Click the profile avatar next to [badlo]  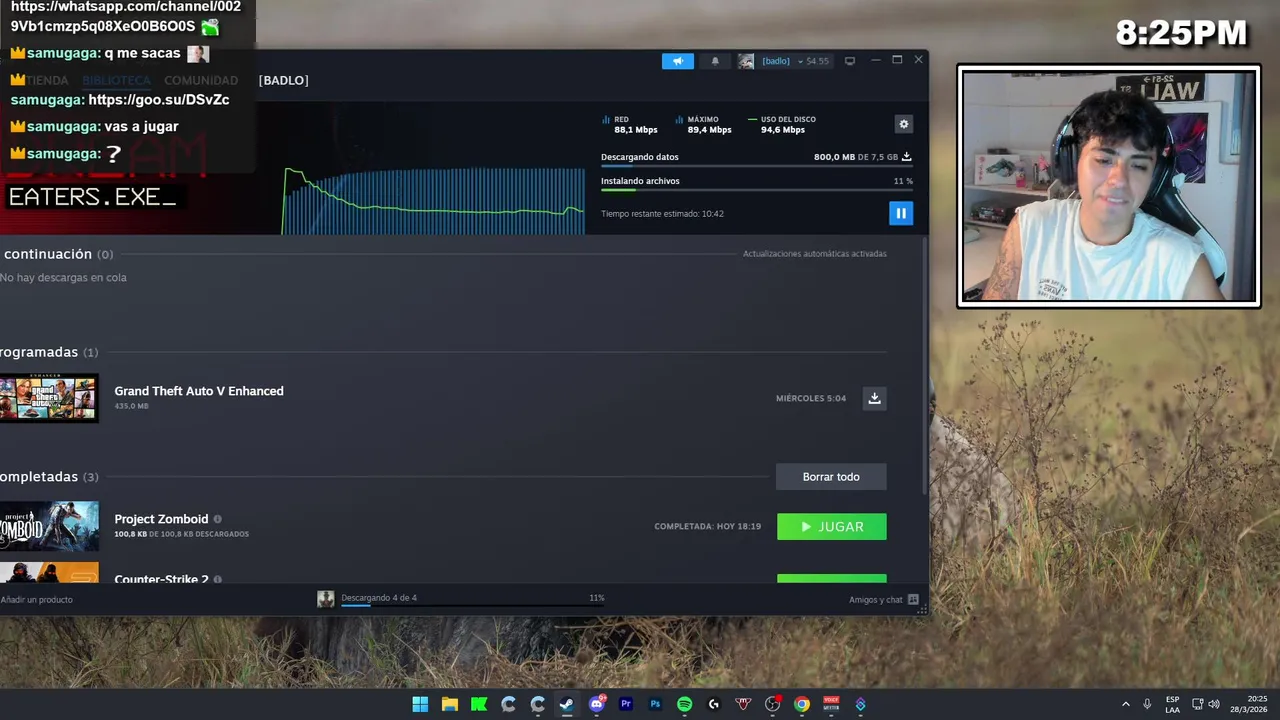(746, 61)
